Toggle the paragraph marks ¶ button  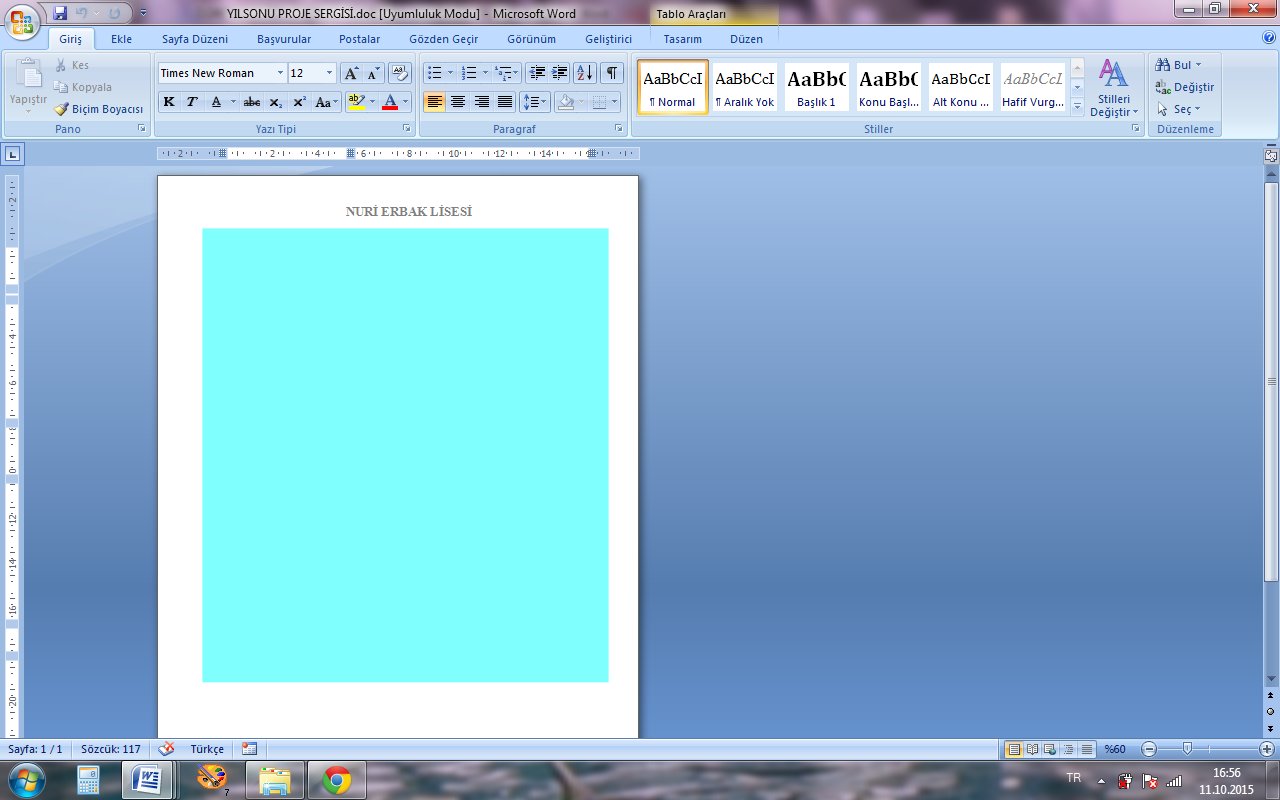click(611, 73)
